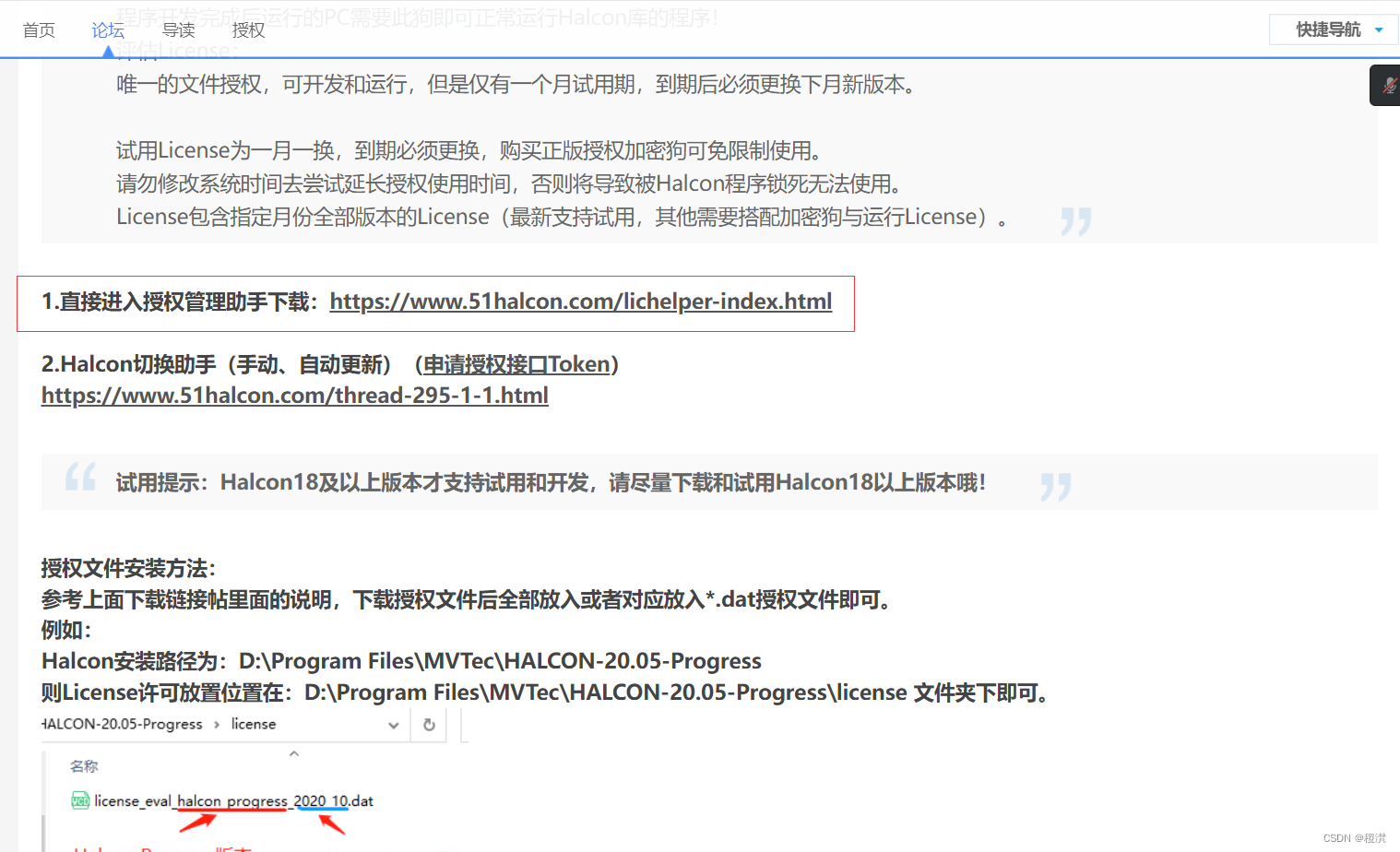Image resolution: width=1400 pixels, height=852 pixels.
Task: Click the explorer refresh icon
Action: (x=429, y=725)
